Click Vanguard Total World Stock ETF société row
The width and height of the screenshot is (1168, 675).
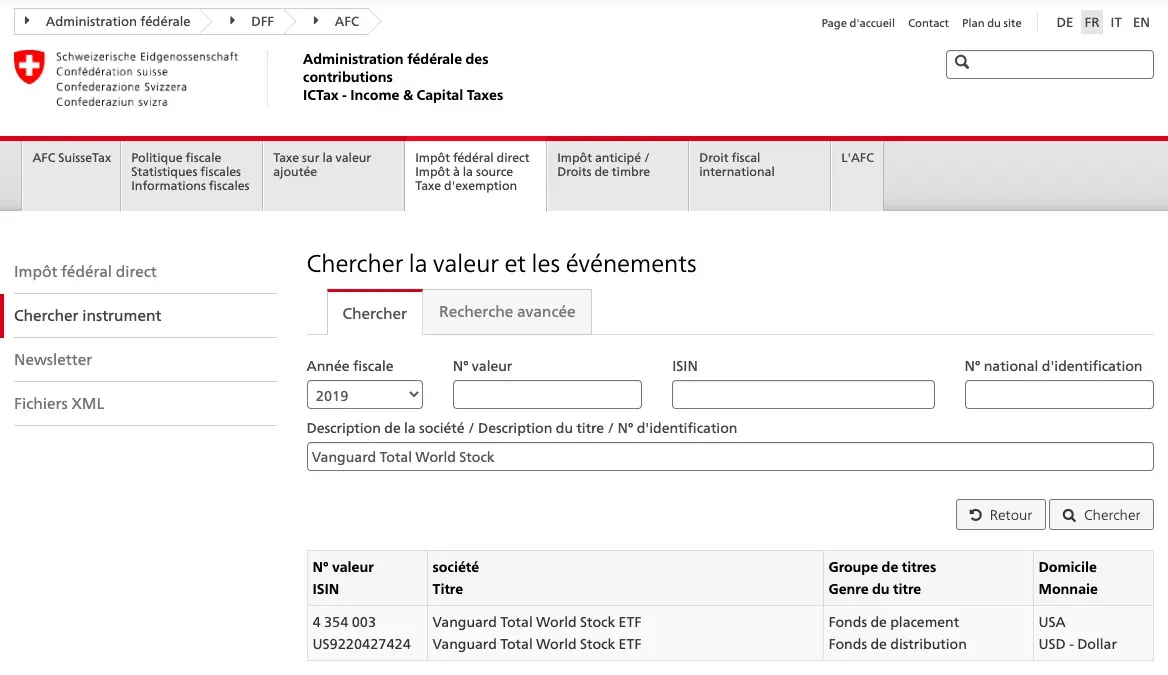click(536, 622)
